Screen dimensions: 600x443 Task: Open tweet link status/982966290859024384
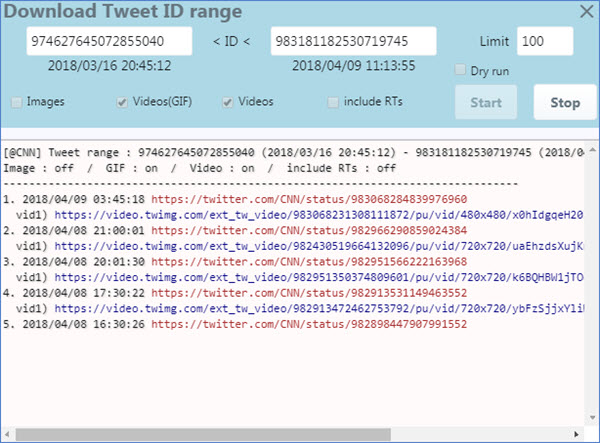click(309, 231)
